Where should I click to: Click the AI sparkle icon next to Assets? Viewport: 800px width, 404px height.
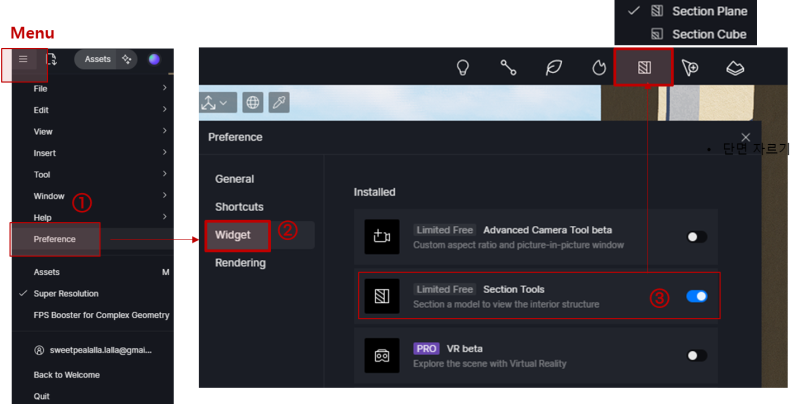[x=127, y=59]
